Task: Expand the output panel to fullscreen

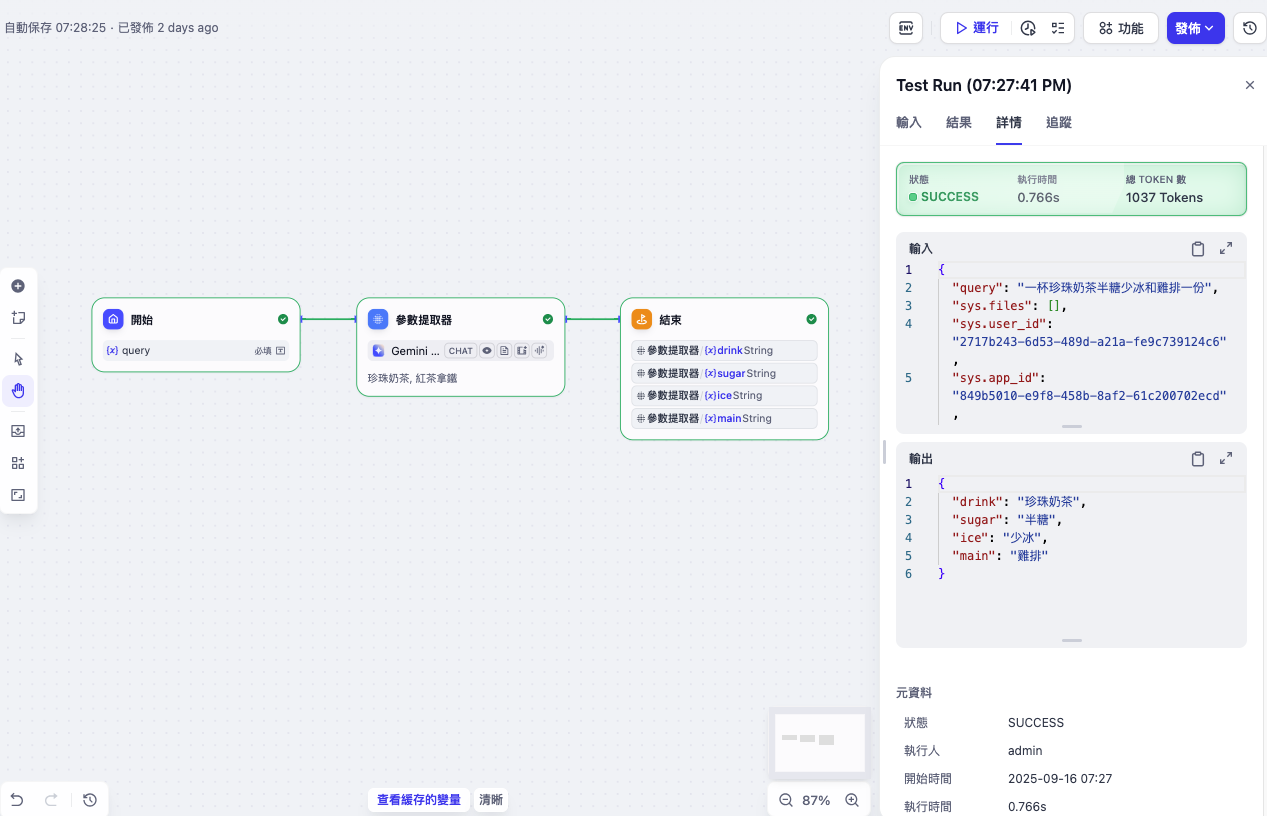Action: [1226, 459]
